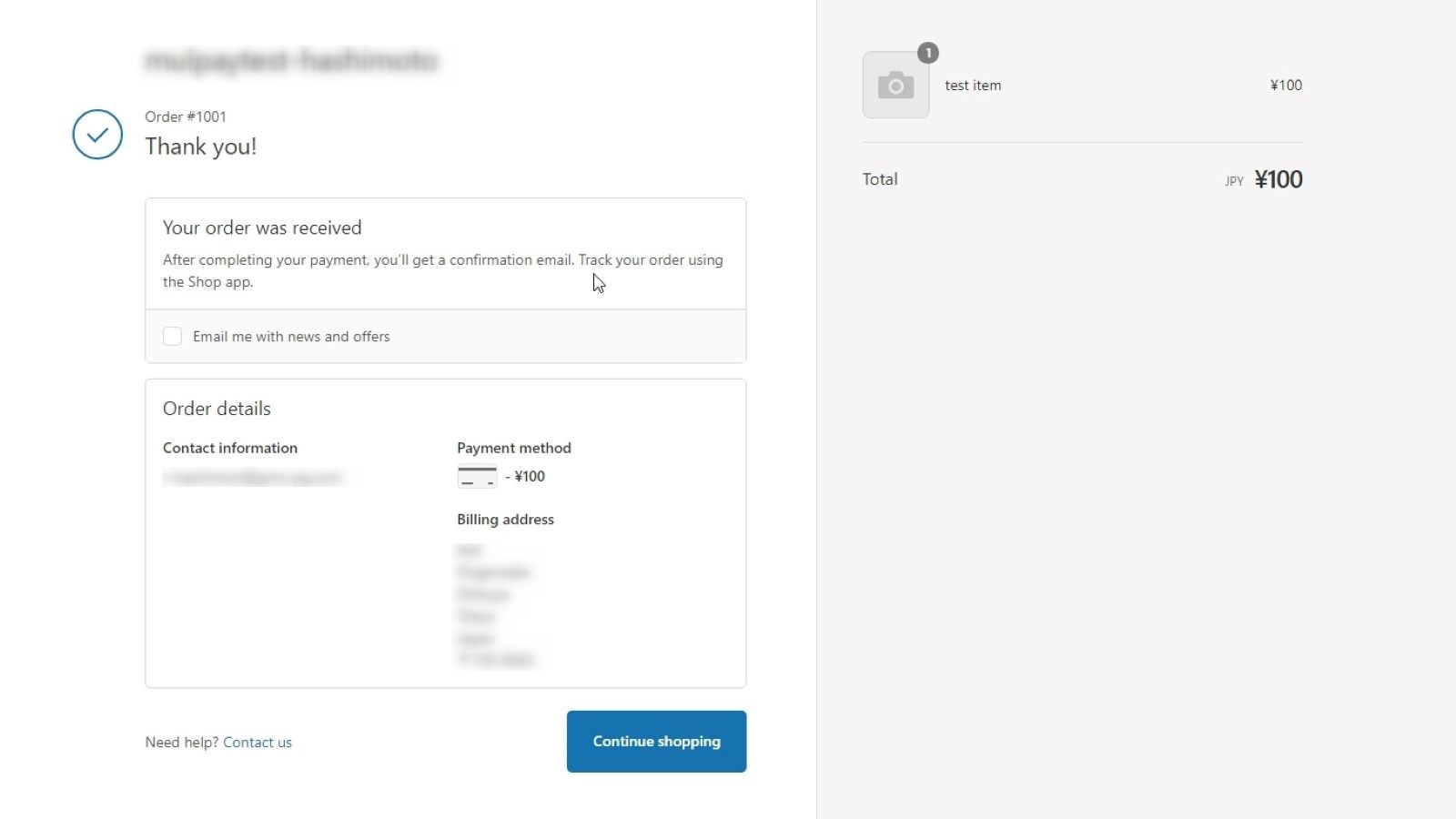
Task: Click the Thank you! heading
Action: pos(201,147)
